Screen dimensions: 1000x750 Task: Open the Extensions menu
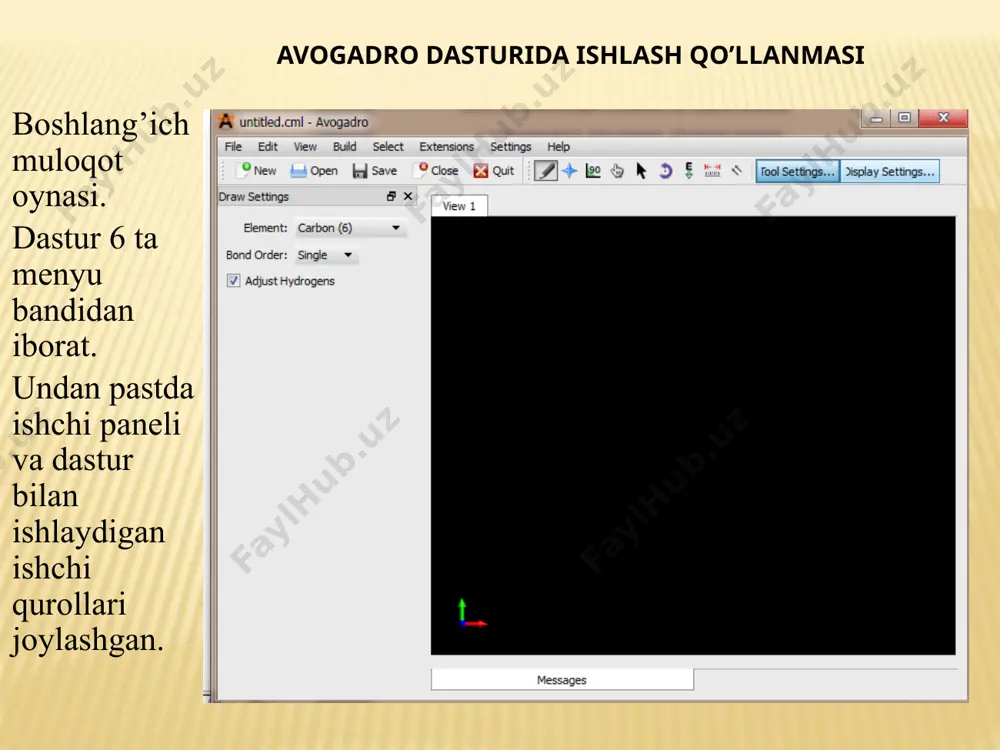coord(446,147)
